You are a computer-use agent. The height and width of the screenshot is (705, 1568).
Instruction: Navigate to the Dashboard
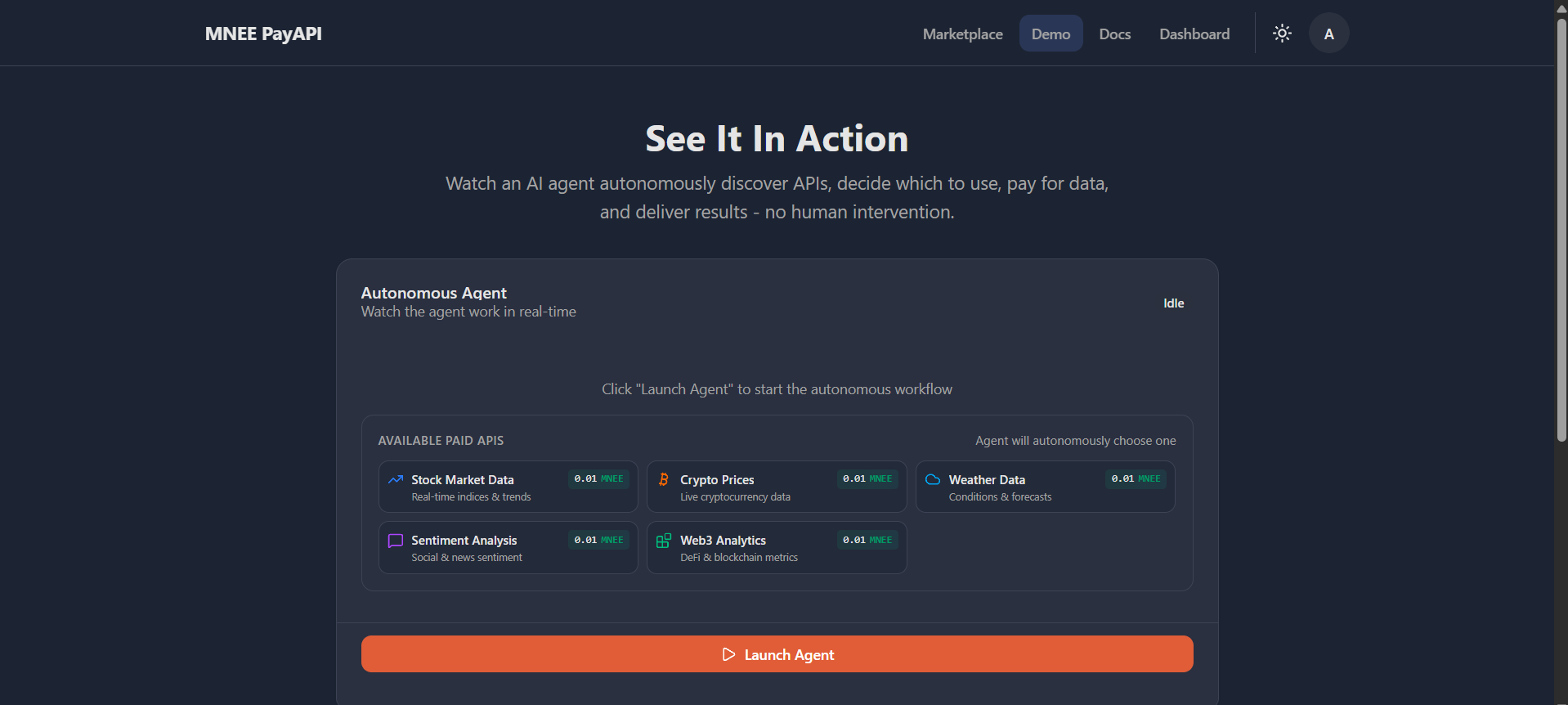[1194, 34]
